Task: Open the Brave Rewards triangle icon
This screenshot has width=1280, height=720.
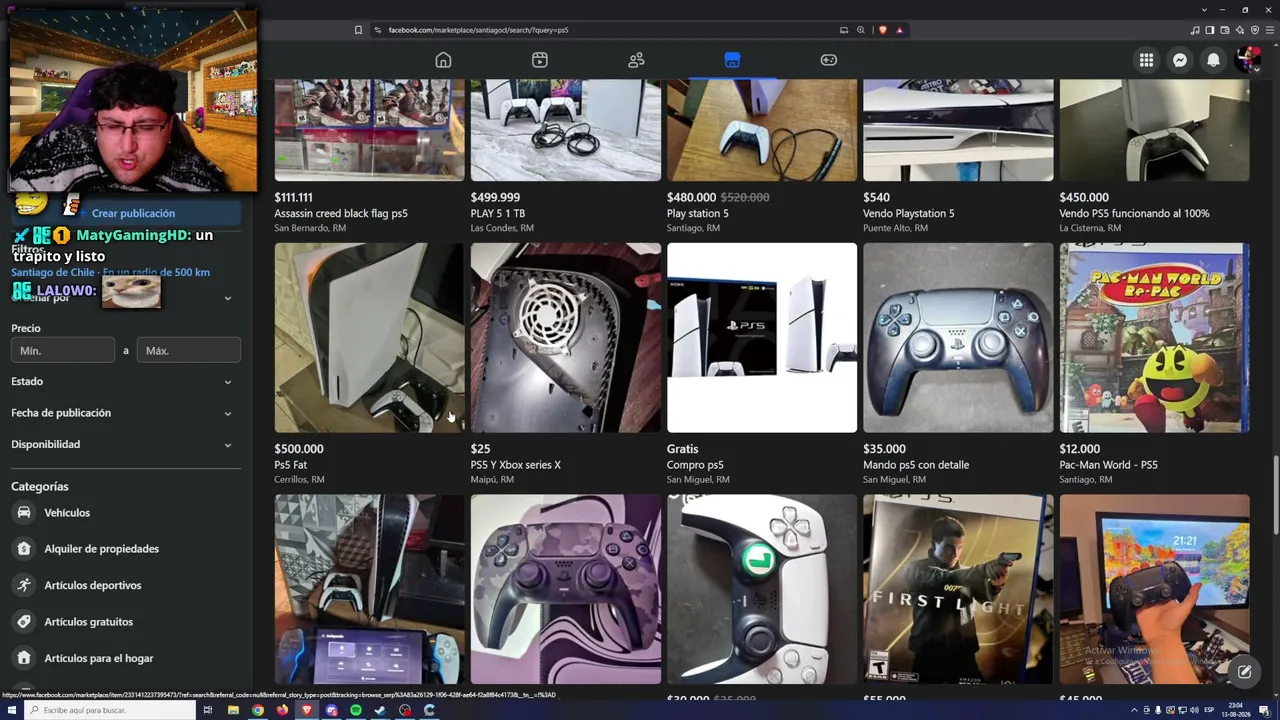Action: pyautogui.click(x=899, y=30)
